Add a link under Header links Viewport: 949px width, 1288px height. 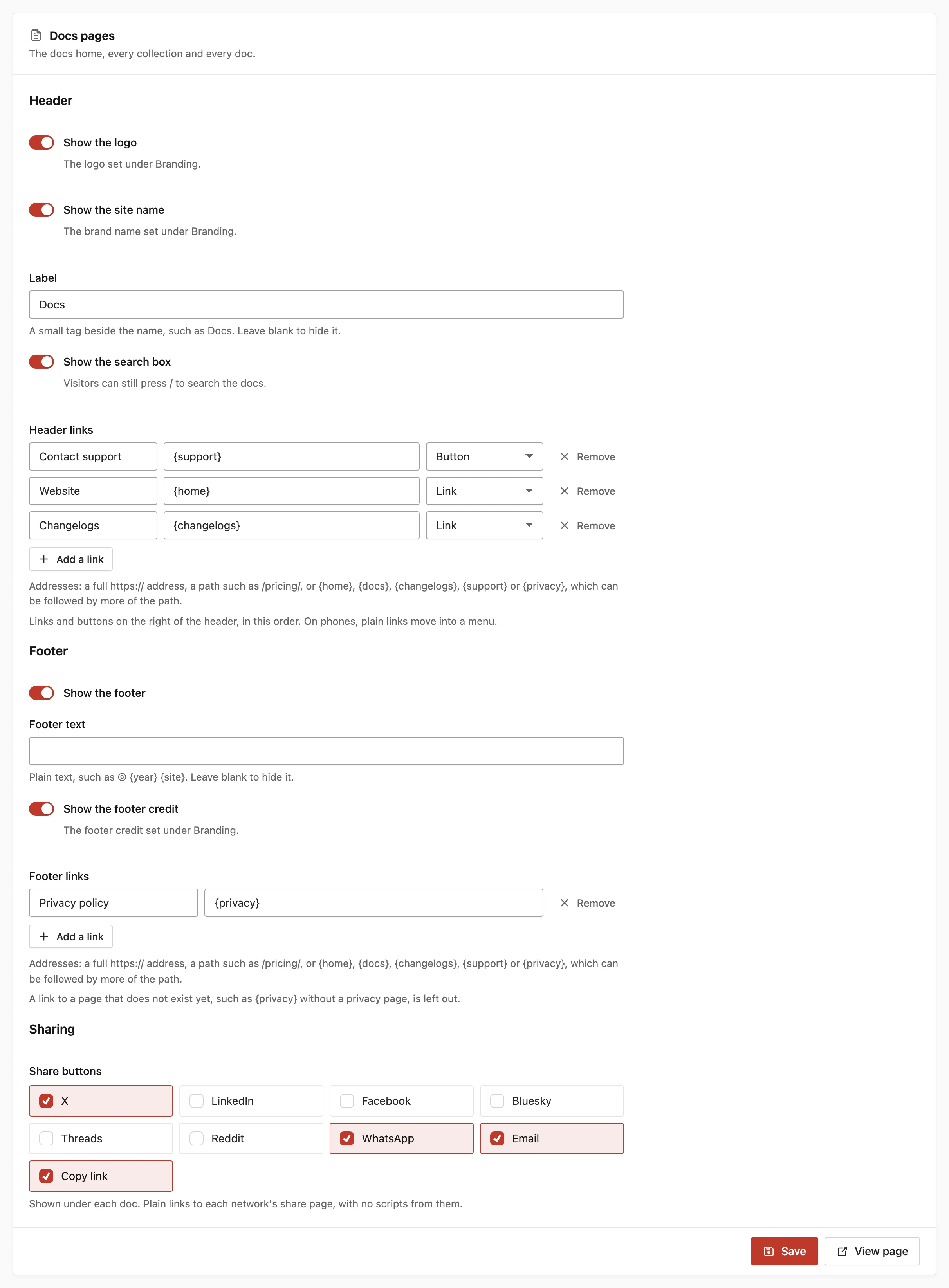(70, 559)
